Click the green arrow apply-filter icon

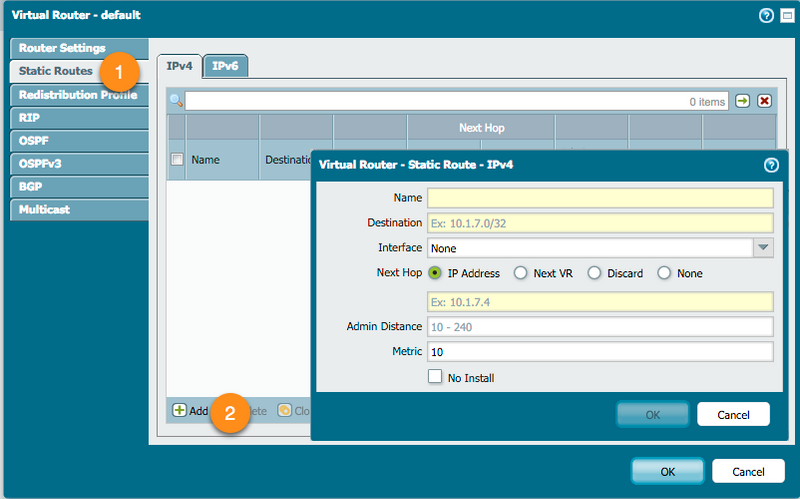click(743, 101)
